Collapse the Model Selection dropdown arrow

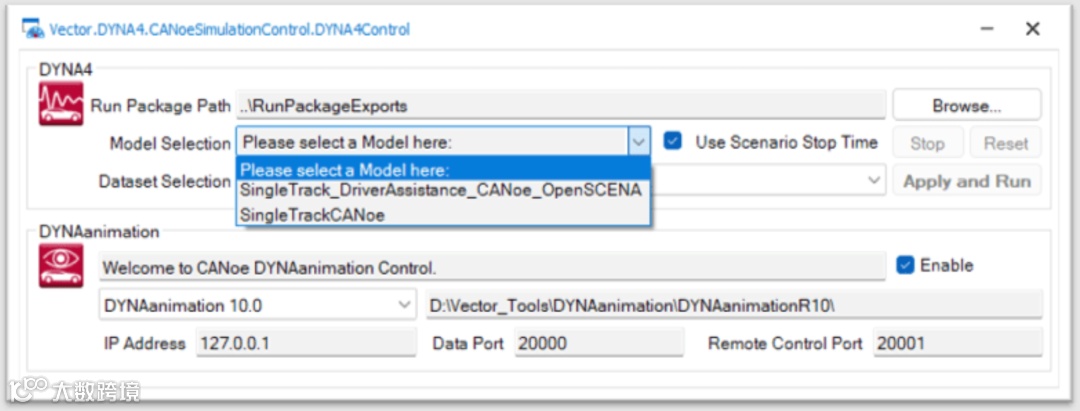(639, 143)
